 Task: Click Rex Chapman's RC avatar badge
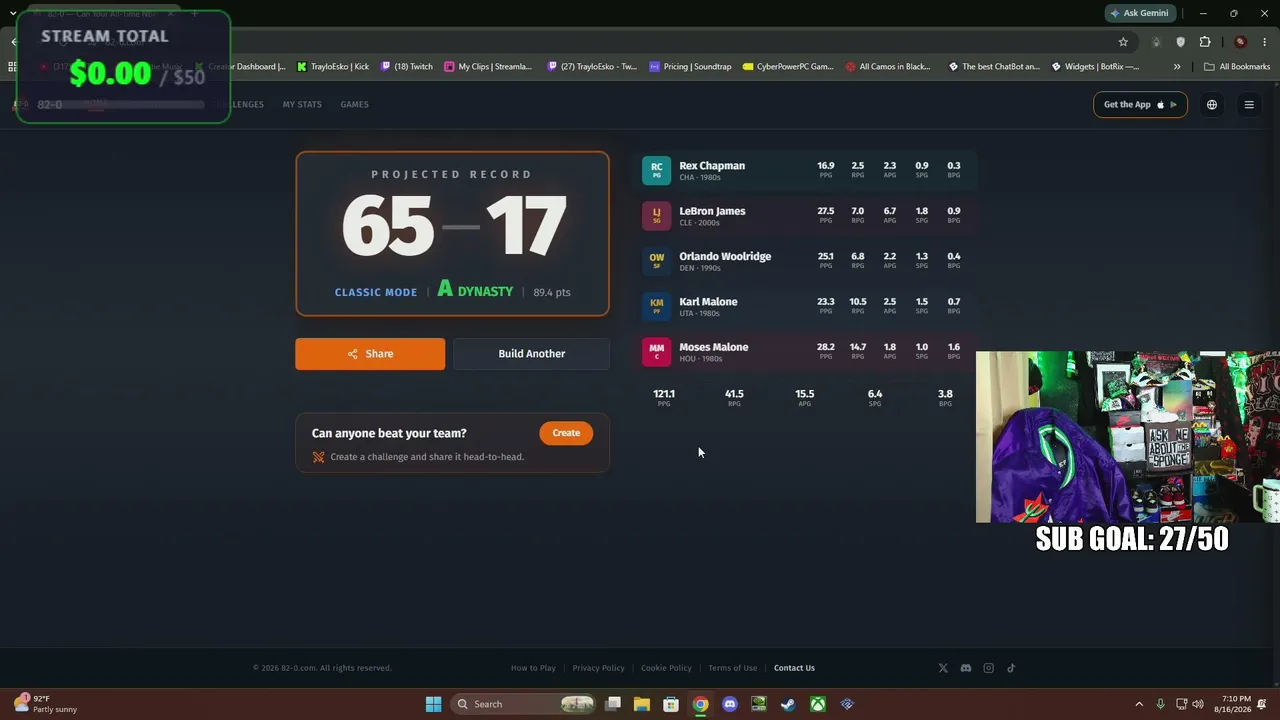[656, 170]
